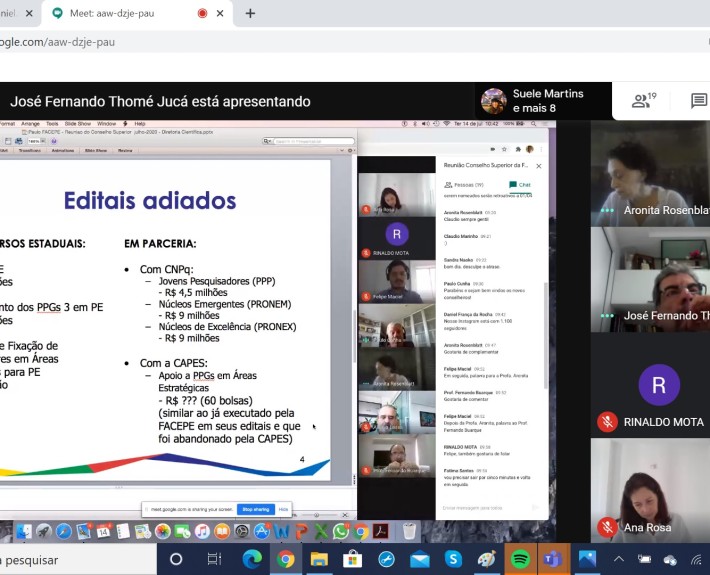Click Suele Martins participant avatar
This screenshot has width=710, height=575.
point(494,101)
